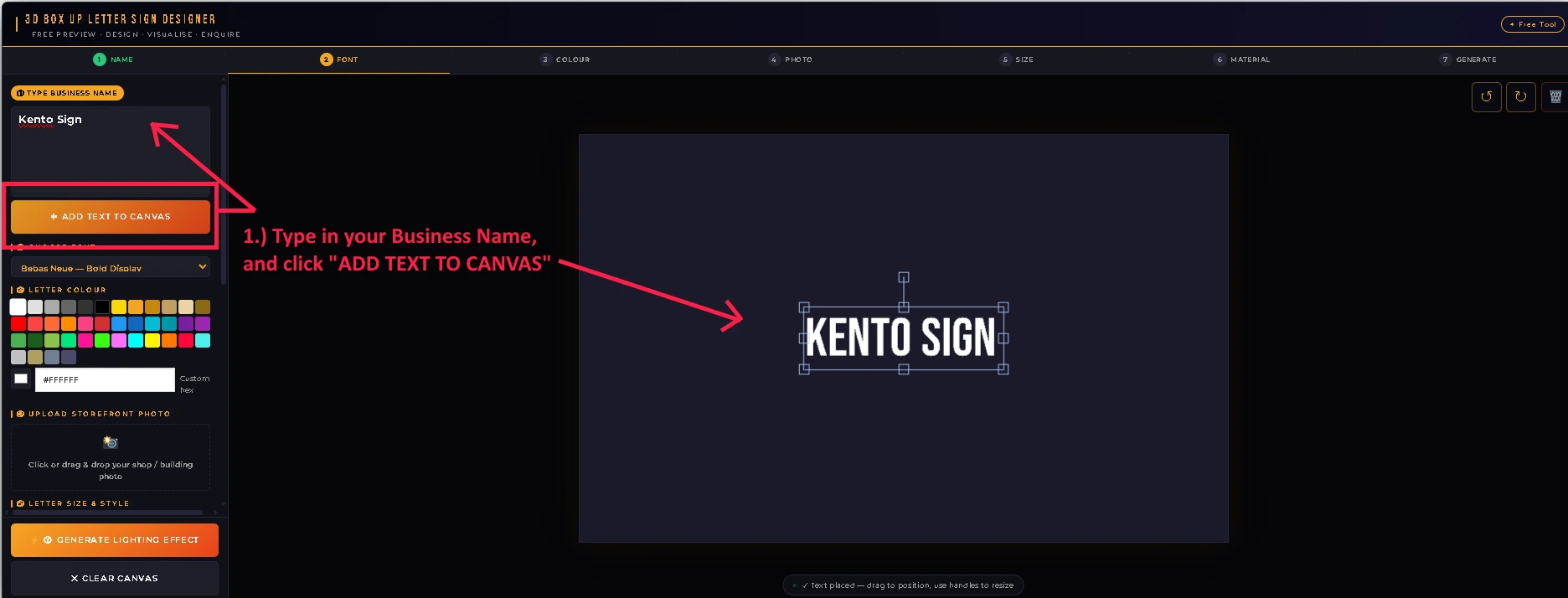Click the Custom hex label
The image size is (1568, 598).
pos(194,384)
